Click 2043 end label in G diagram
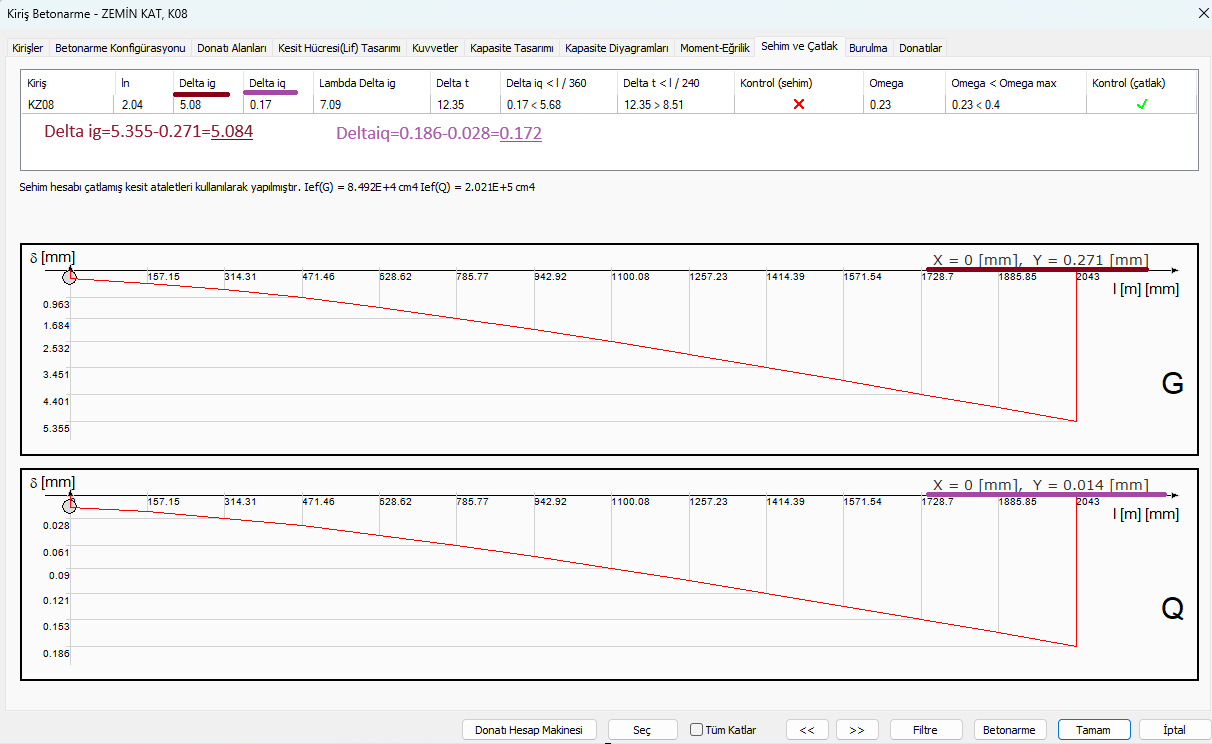 [x=1087, y=276]
